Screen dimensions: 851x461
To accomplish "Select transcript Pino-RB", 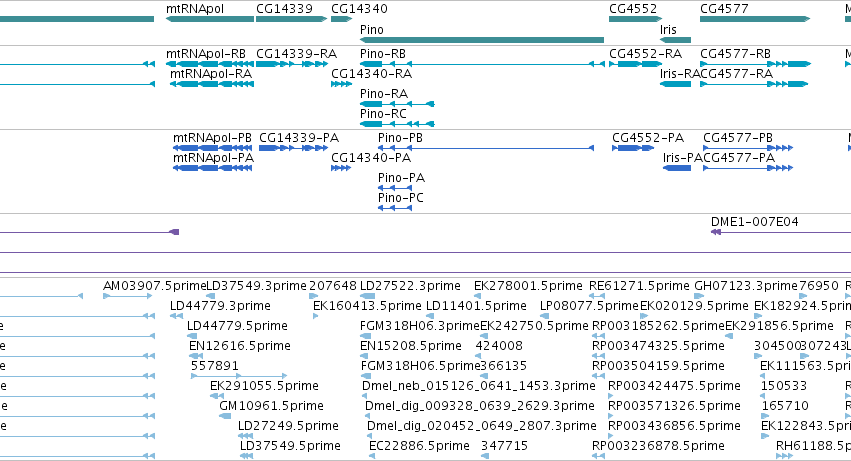I will click(383, 54).
